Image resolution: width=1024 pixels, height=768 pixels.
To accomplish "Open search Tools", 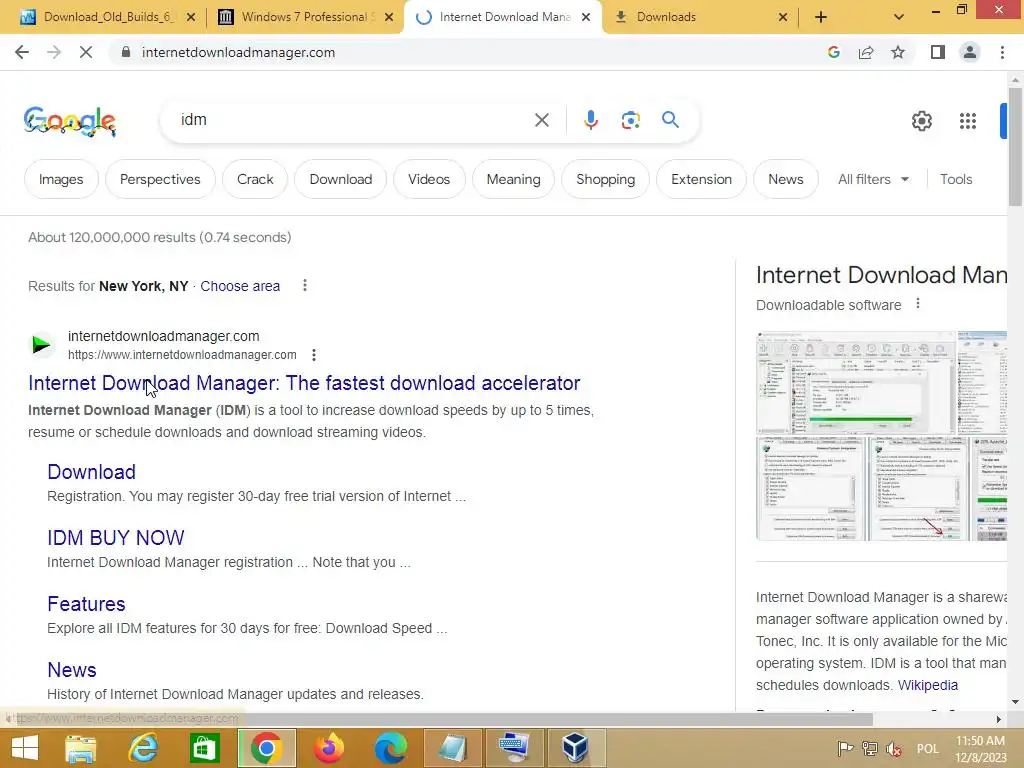I will pos(956,179).
